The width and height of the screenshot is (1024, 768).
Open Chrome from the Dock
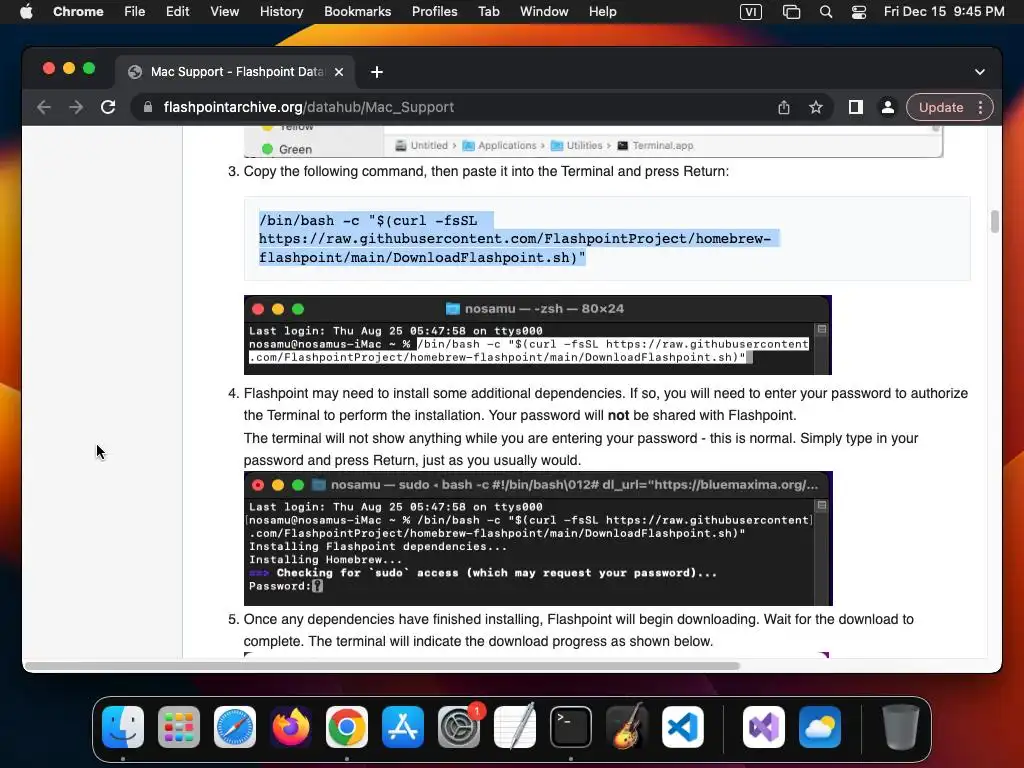(x=347, y=727)
